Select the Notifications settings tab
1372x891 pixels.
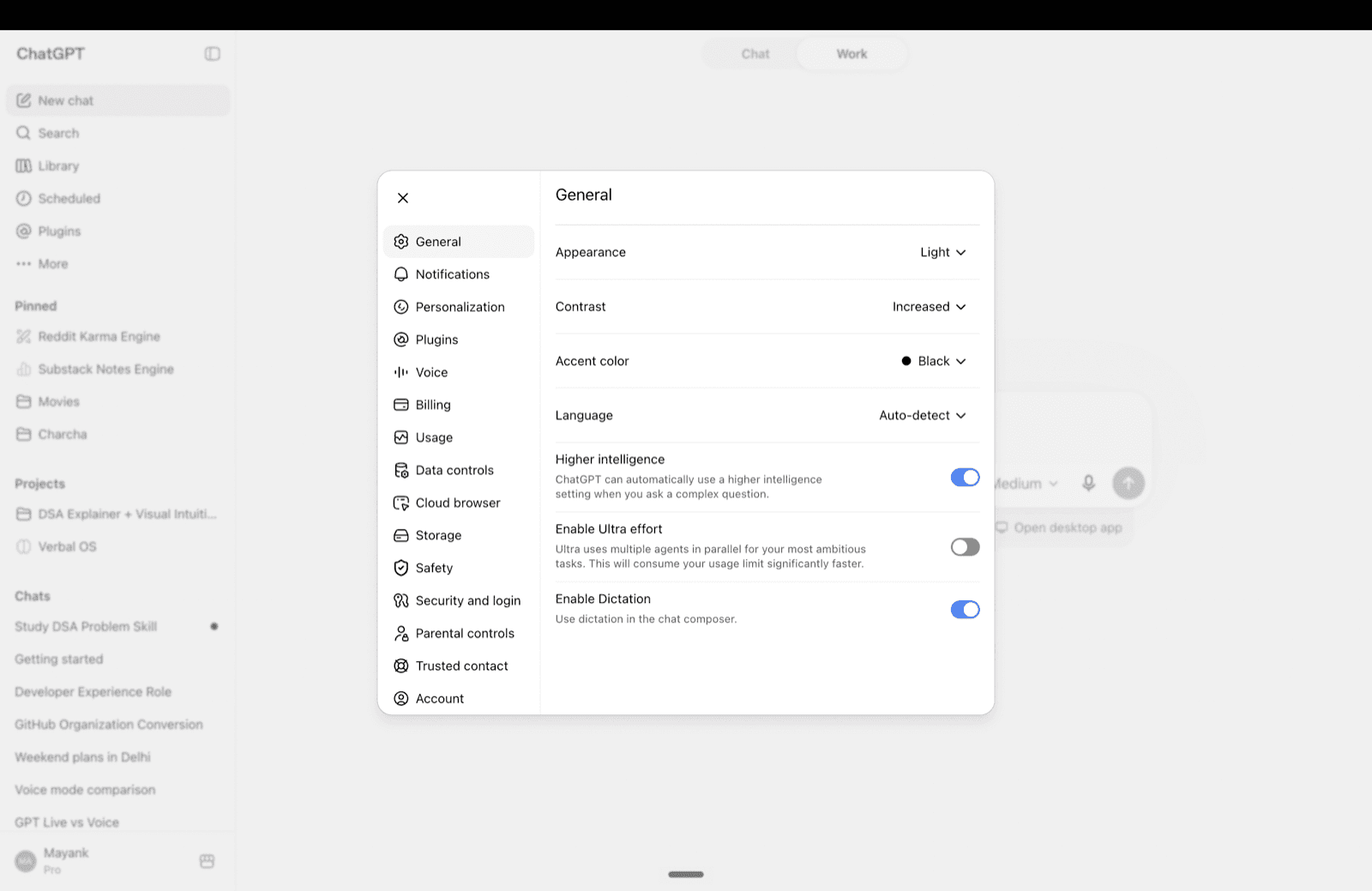tap(459, 274)
